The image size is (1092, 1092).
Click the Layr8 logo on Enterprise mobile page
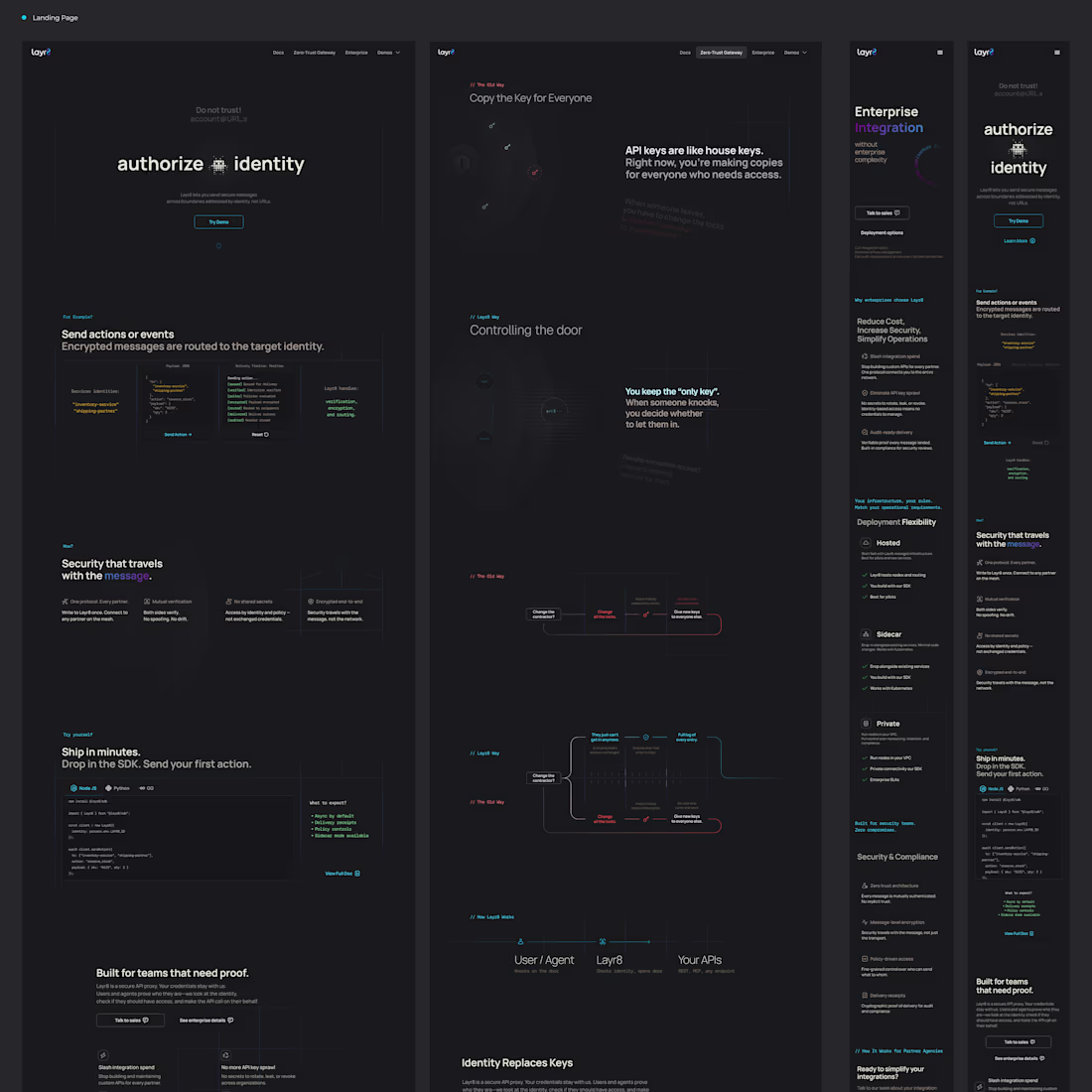(x=867, y=53)
